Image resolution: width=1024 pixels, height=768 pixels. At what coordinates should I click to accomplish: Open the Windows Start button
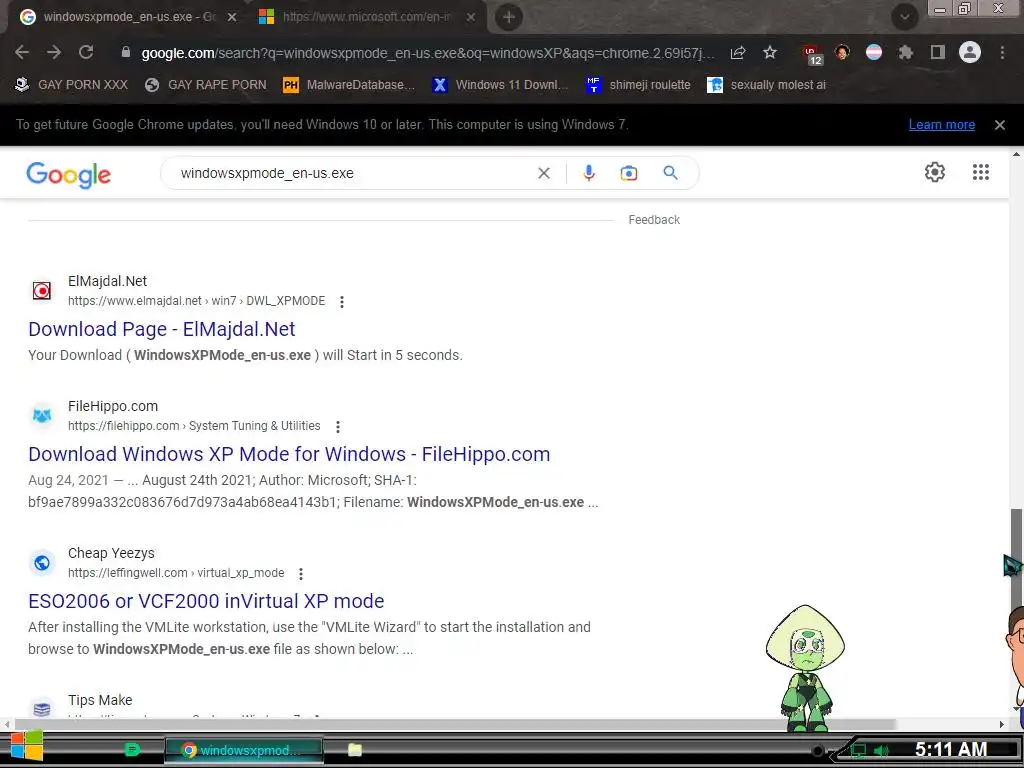(x=27, y=746)
